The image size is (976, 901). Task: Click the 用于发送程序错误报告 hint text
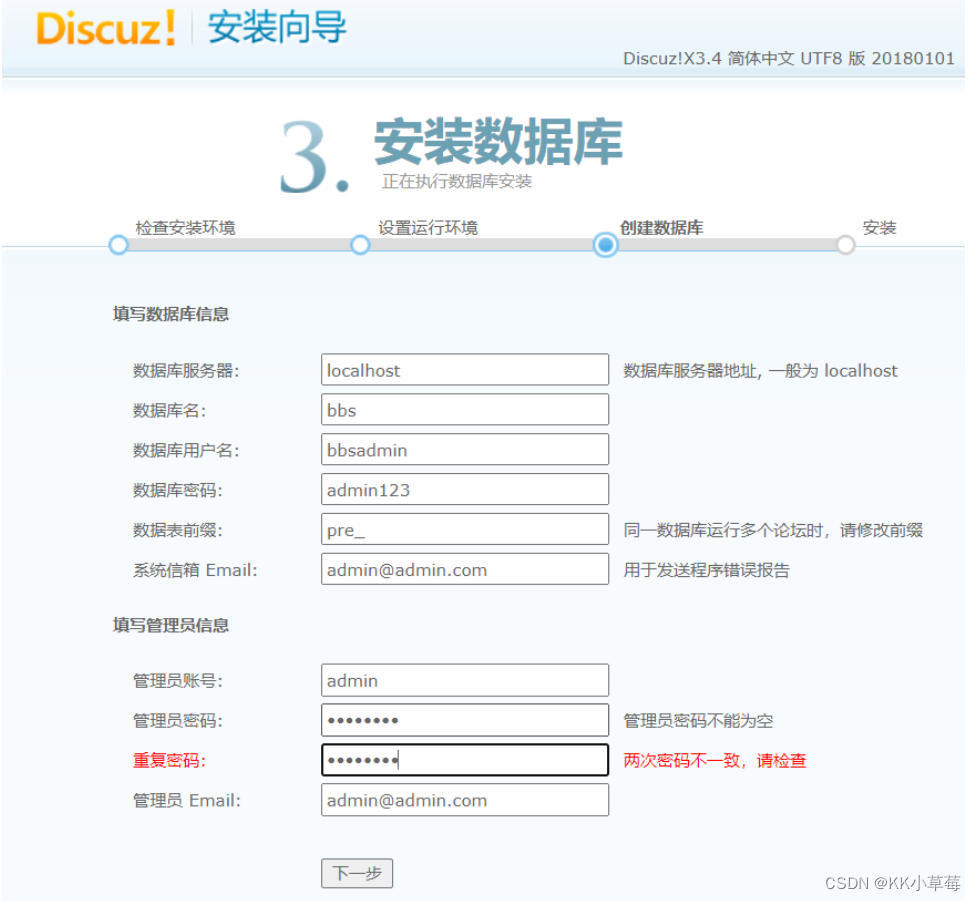pos(706,570)
